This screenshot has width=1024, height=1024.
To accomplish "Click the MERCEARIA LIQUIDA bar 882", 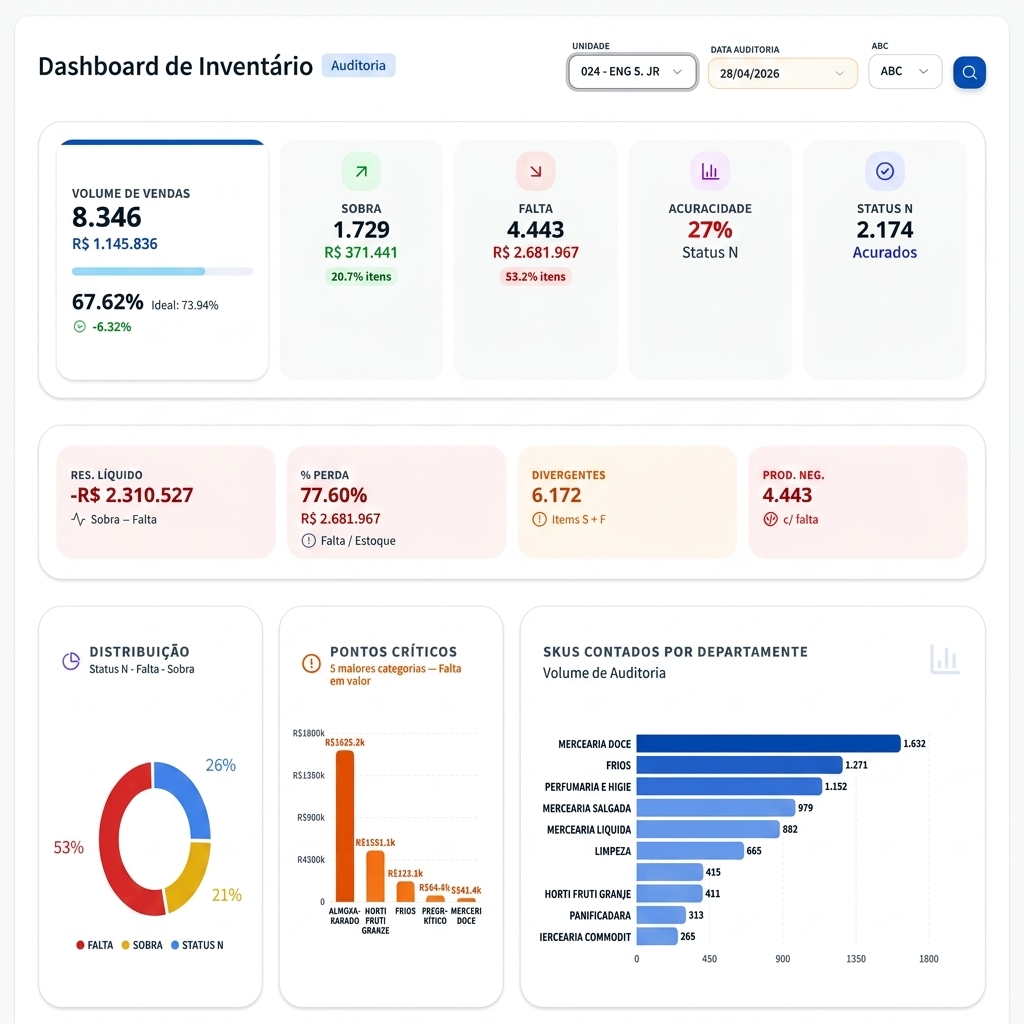I will (x=708, y=829).
